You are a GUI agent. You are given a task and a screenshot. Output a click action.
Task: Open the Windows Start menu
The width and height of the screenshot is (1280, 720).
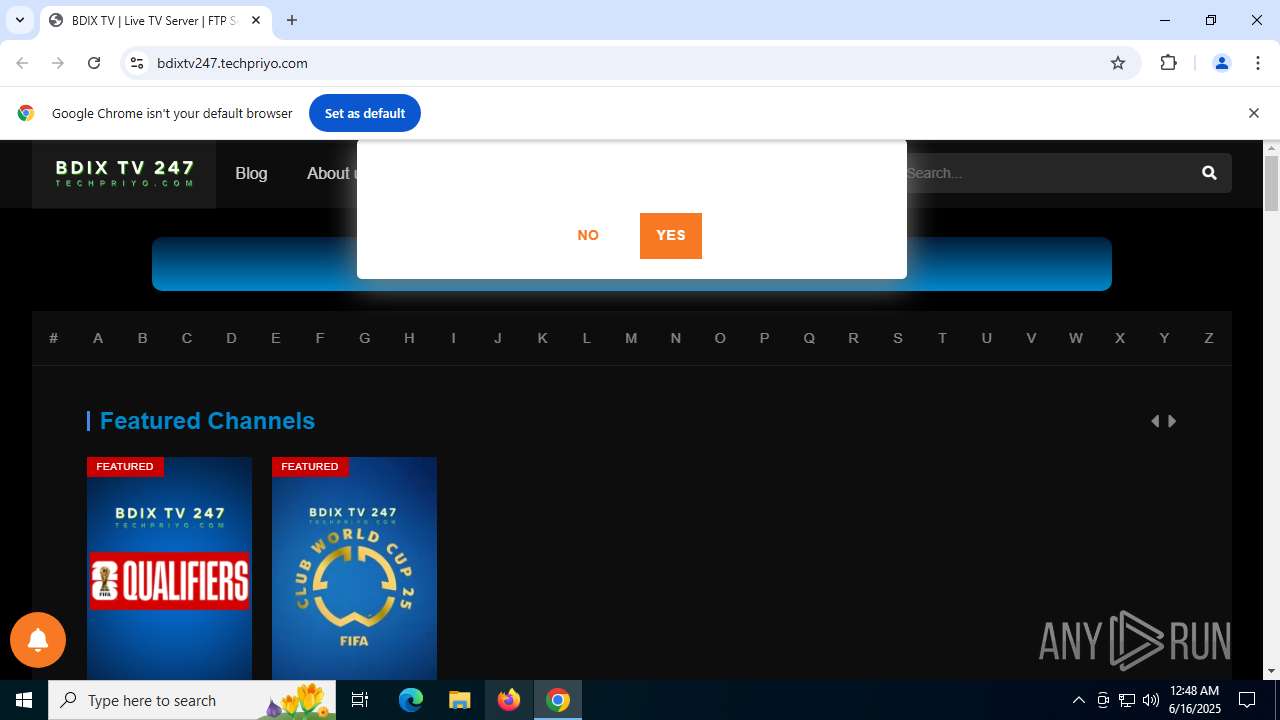pyautogui.click(x=24, y=700)
